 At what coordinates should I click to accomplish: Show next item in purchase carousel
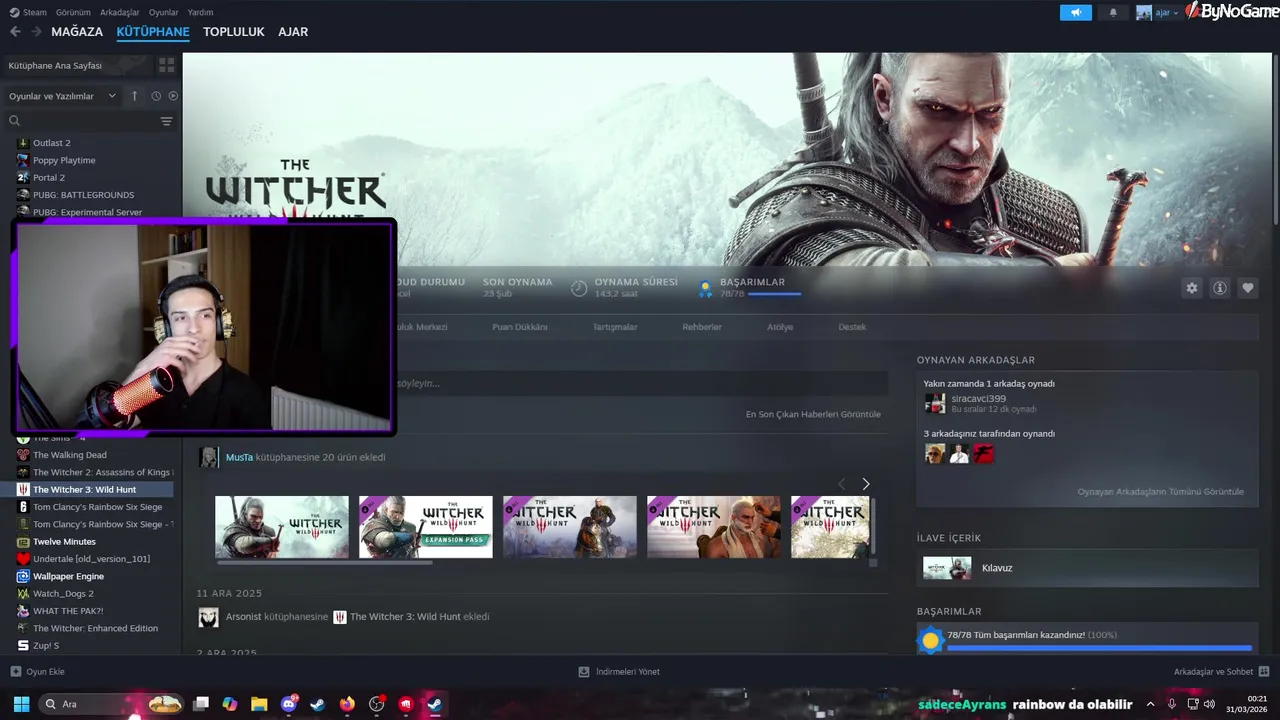(x=865, y=484)
